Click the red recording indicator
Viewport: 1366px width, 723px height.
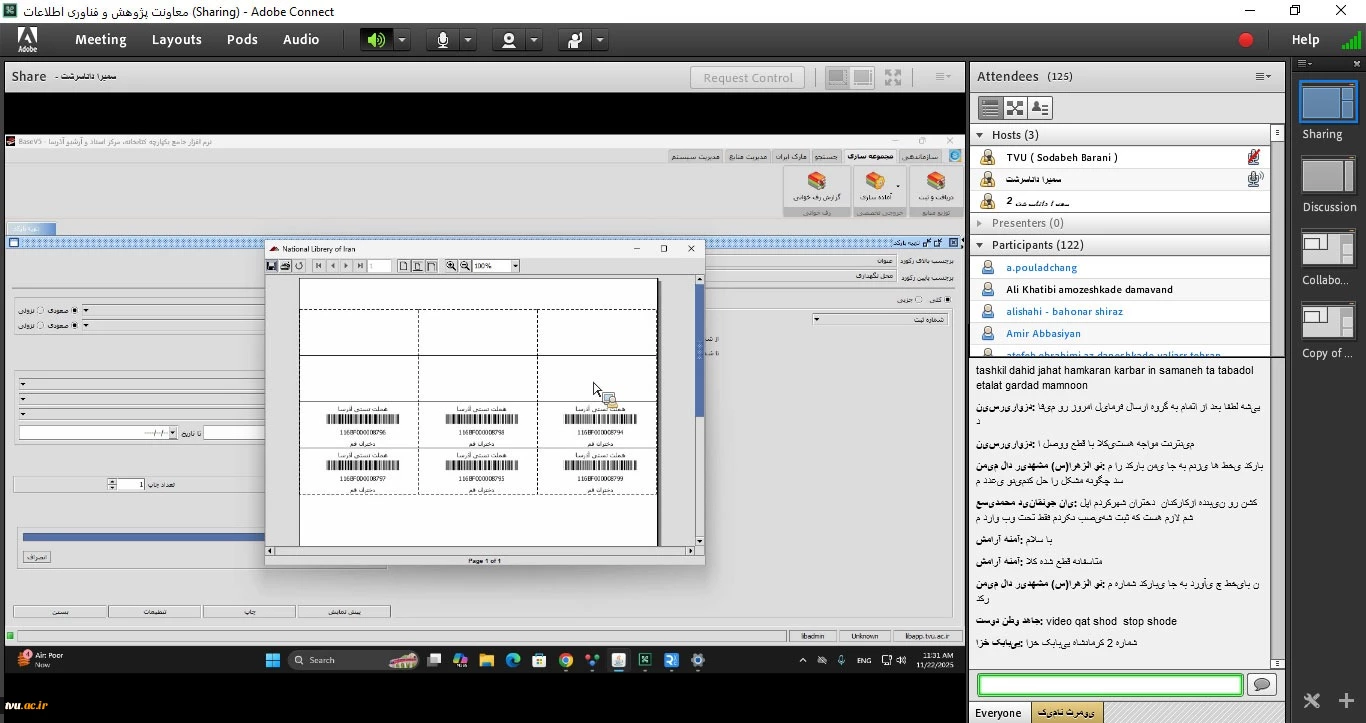[1245, 40]
